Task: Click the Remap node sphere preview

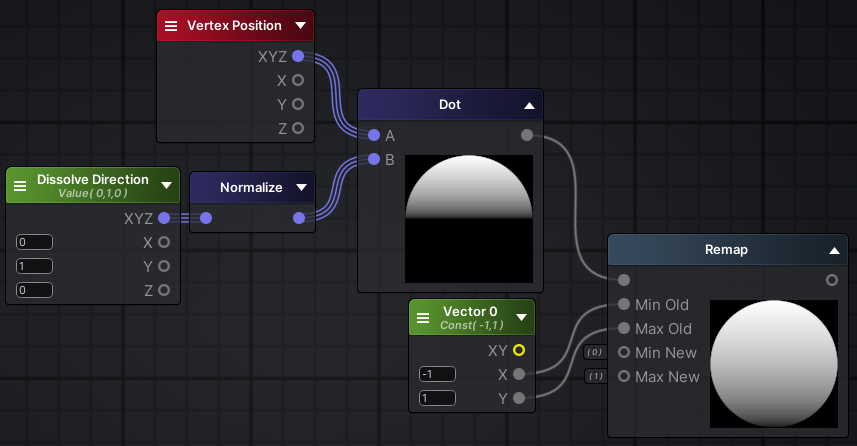Action: click(774, 364)
